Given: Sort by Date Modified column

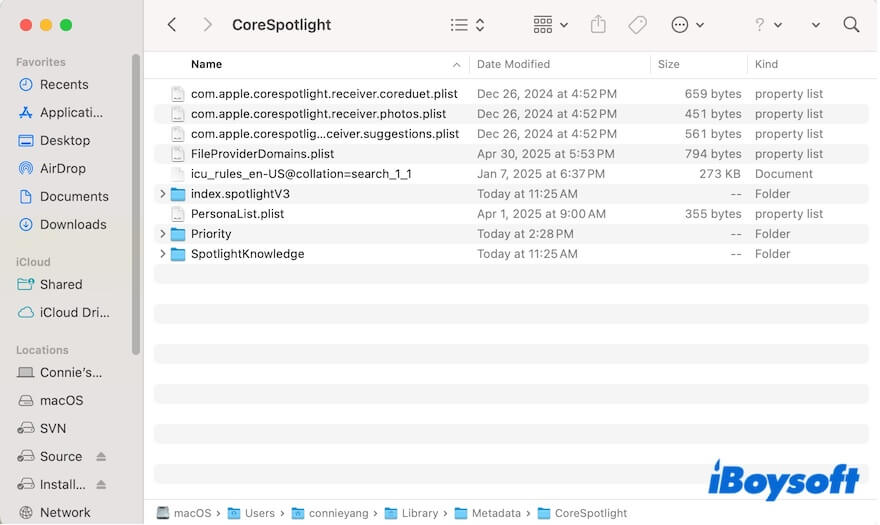Looking at the screenshot, I should coord(513,64).
